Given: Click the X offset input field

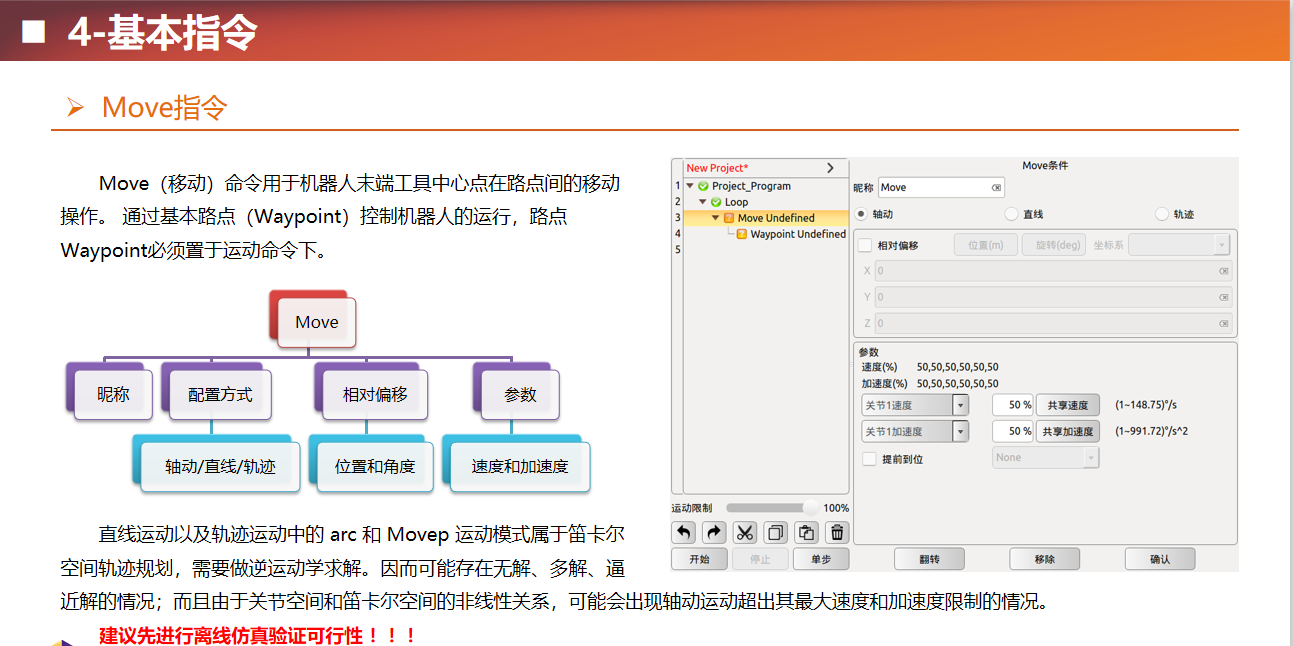Looking at the screenshot, I should tap(1054, 271).
